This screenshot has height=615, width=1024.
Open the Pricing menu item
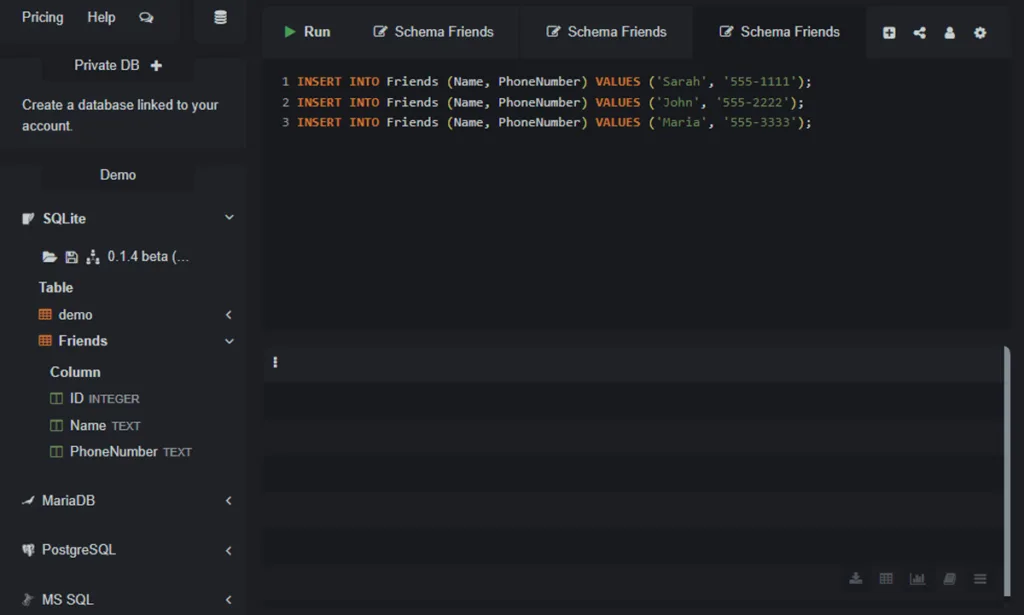click(42, 17)
